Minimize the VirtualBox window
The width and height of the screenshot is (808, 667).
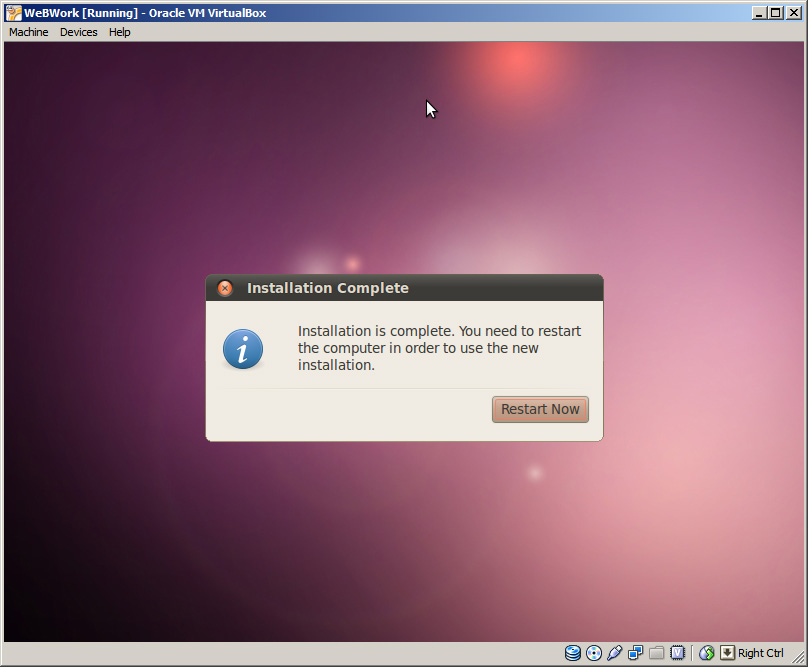(x=758, y=13)
